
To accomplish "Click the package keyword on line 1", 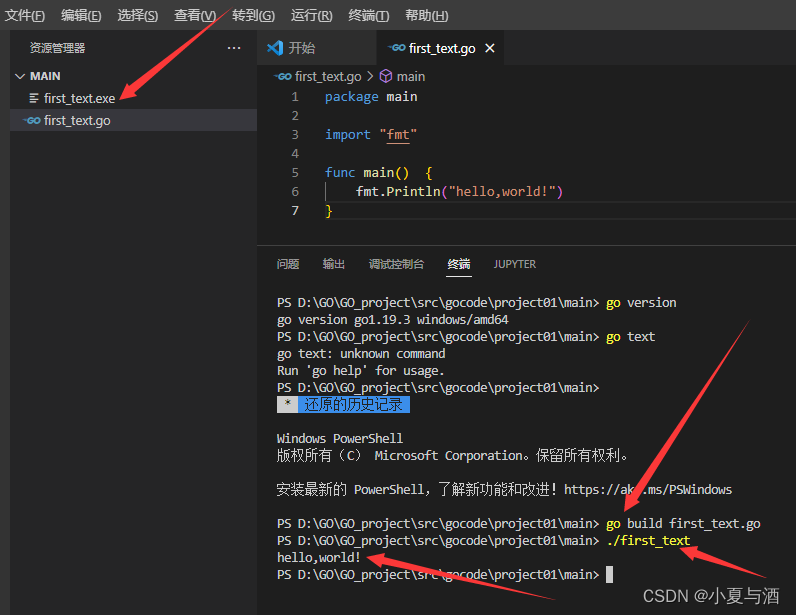I will pos(351,96).
